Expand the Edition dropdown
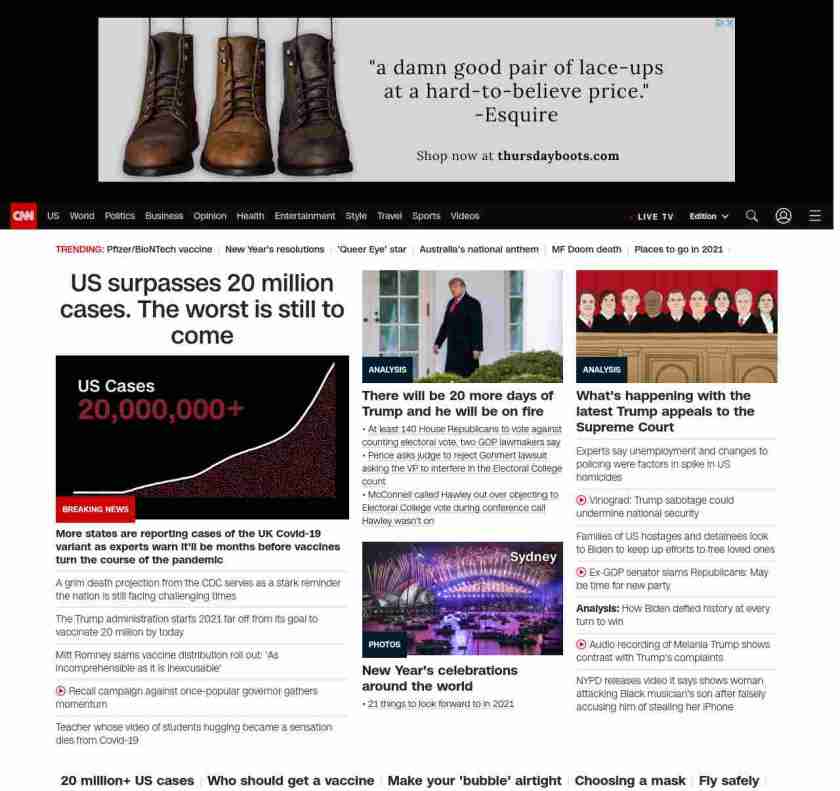Screen dimensions: 840x791 click(709, 216)
